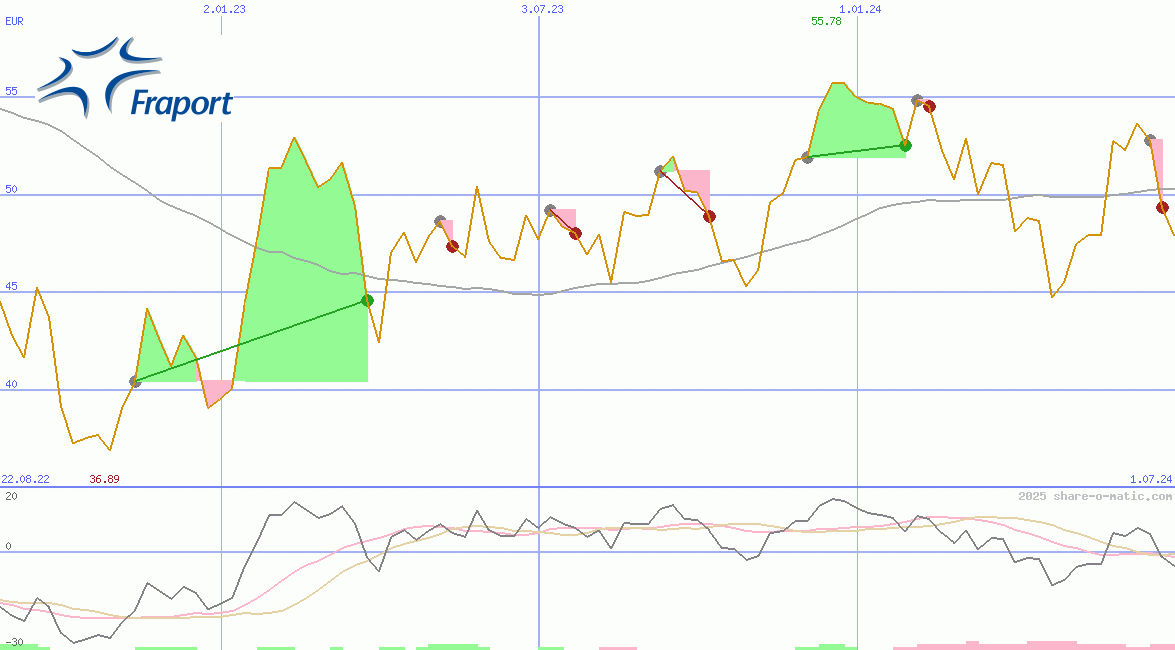This screenshot has width=1175, height=650.
Task: Click gray entry dot at 40 EUR line
Action: tap(135, 382)
